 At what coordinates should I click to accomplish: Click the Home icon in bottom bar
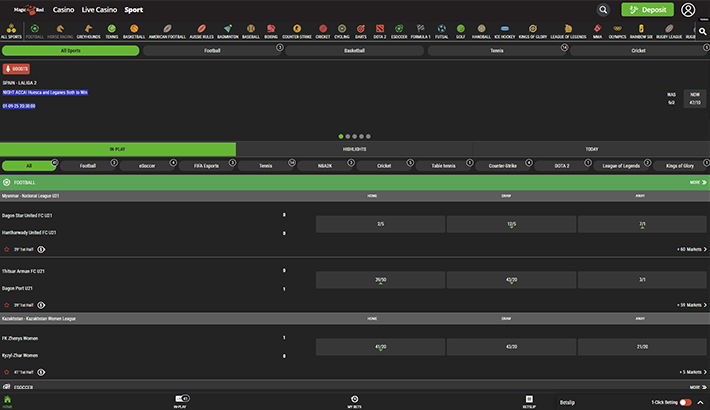coord(7,402)
